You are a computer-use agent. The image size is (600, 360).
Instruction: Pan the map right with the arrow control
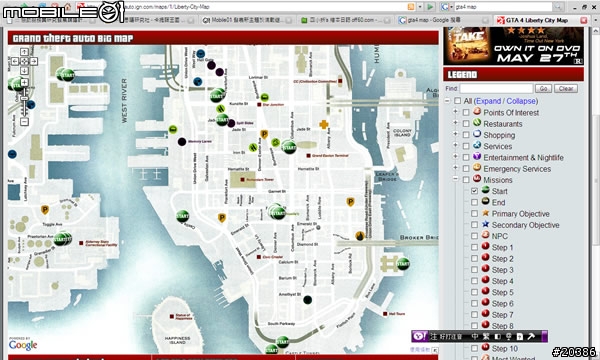[x=34, y=61]
